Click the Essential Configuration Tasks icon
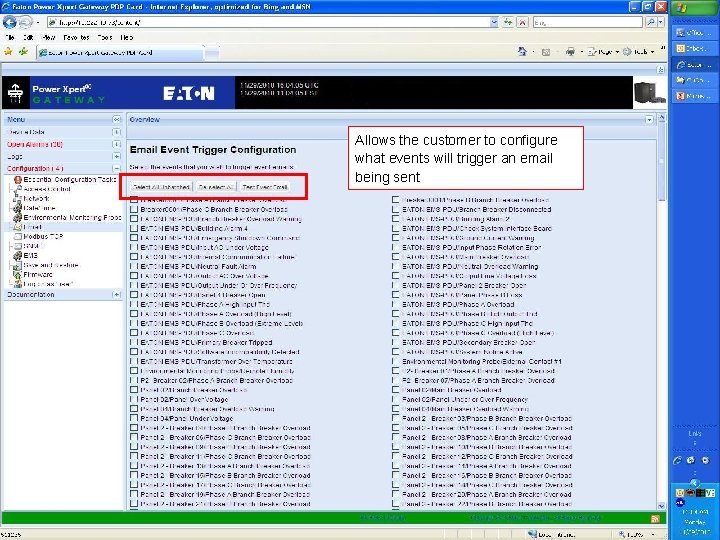 [18, 180]
